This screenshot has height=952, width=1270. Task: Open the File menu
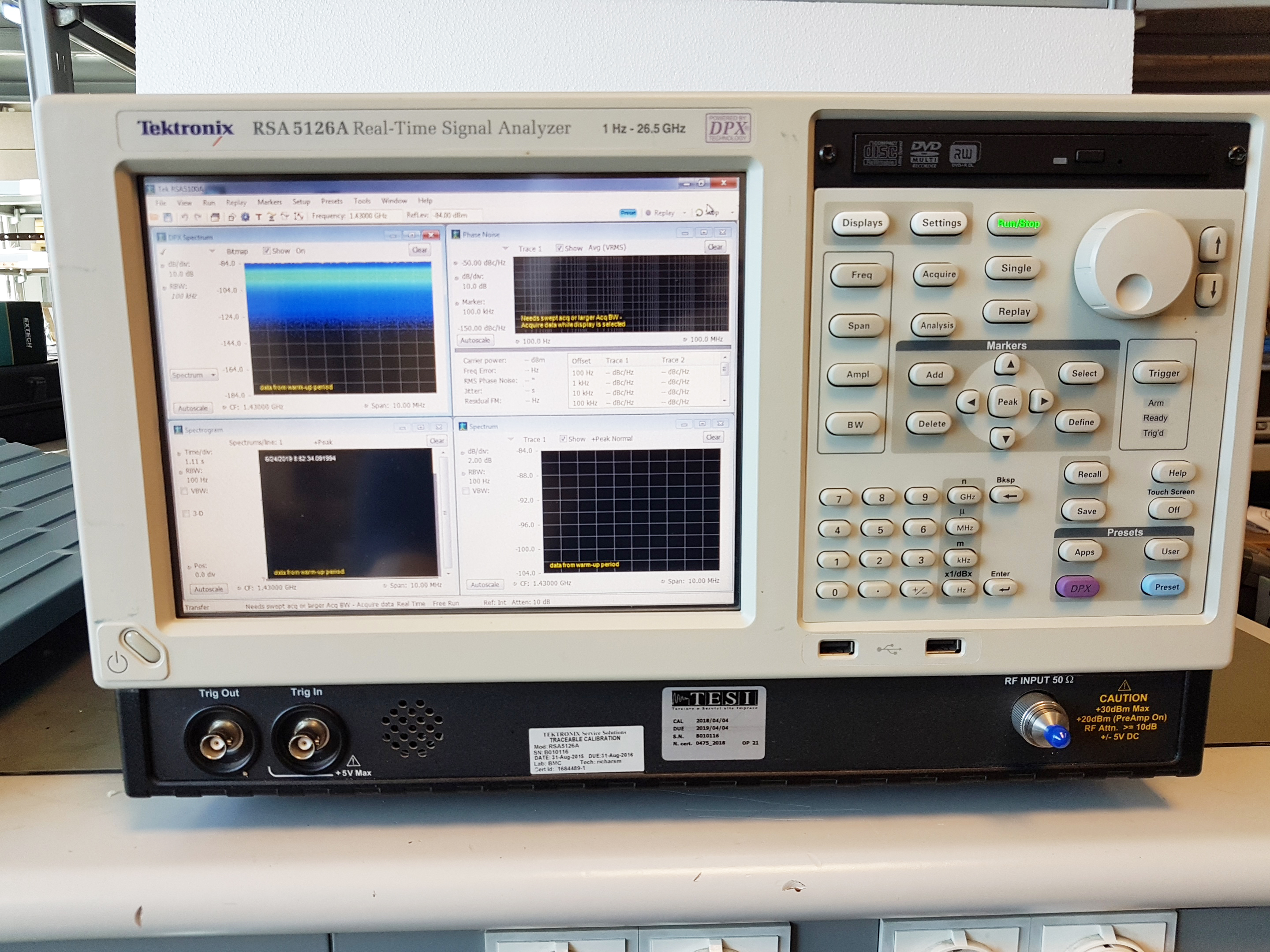pos(161,203)
